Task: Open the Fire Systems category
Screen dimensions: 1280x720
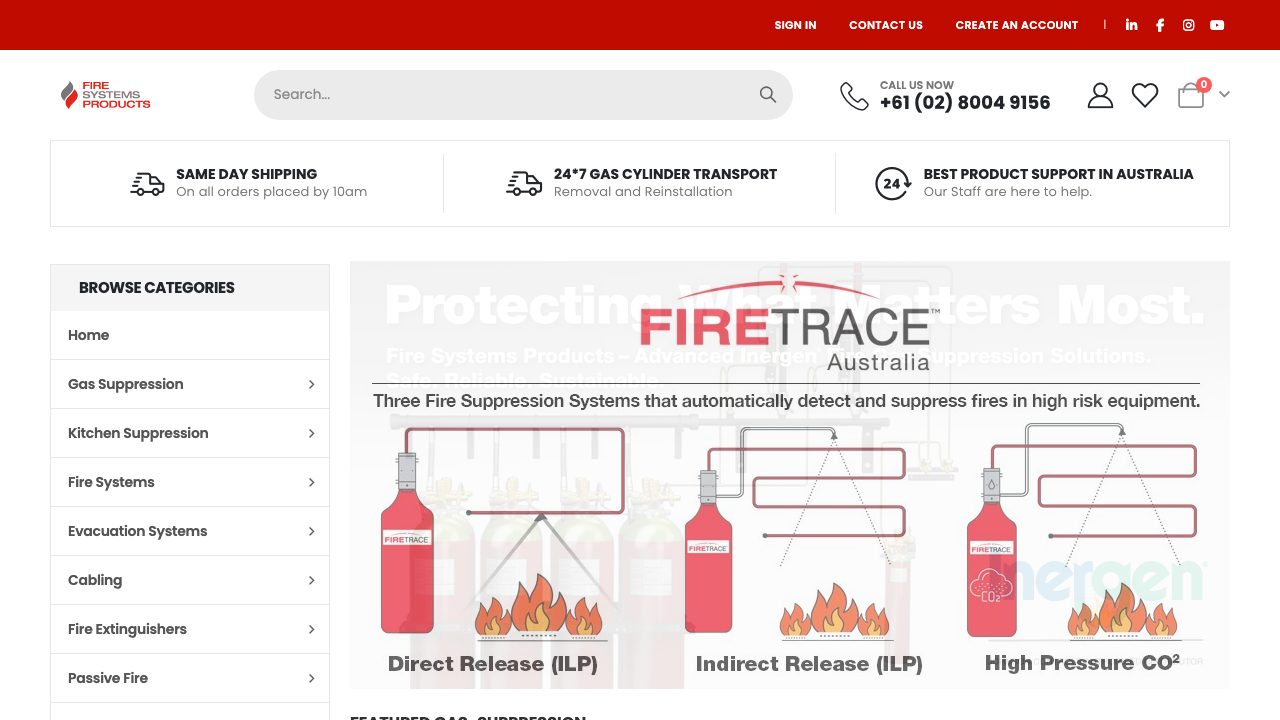Action: tap(111, 482)
